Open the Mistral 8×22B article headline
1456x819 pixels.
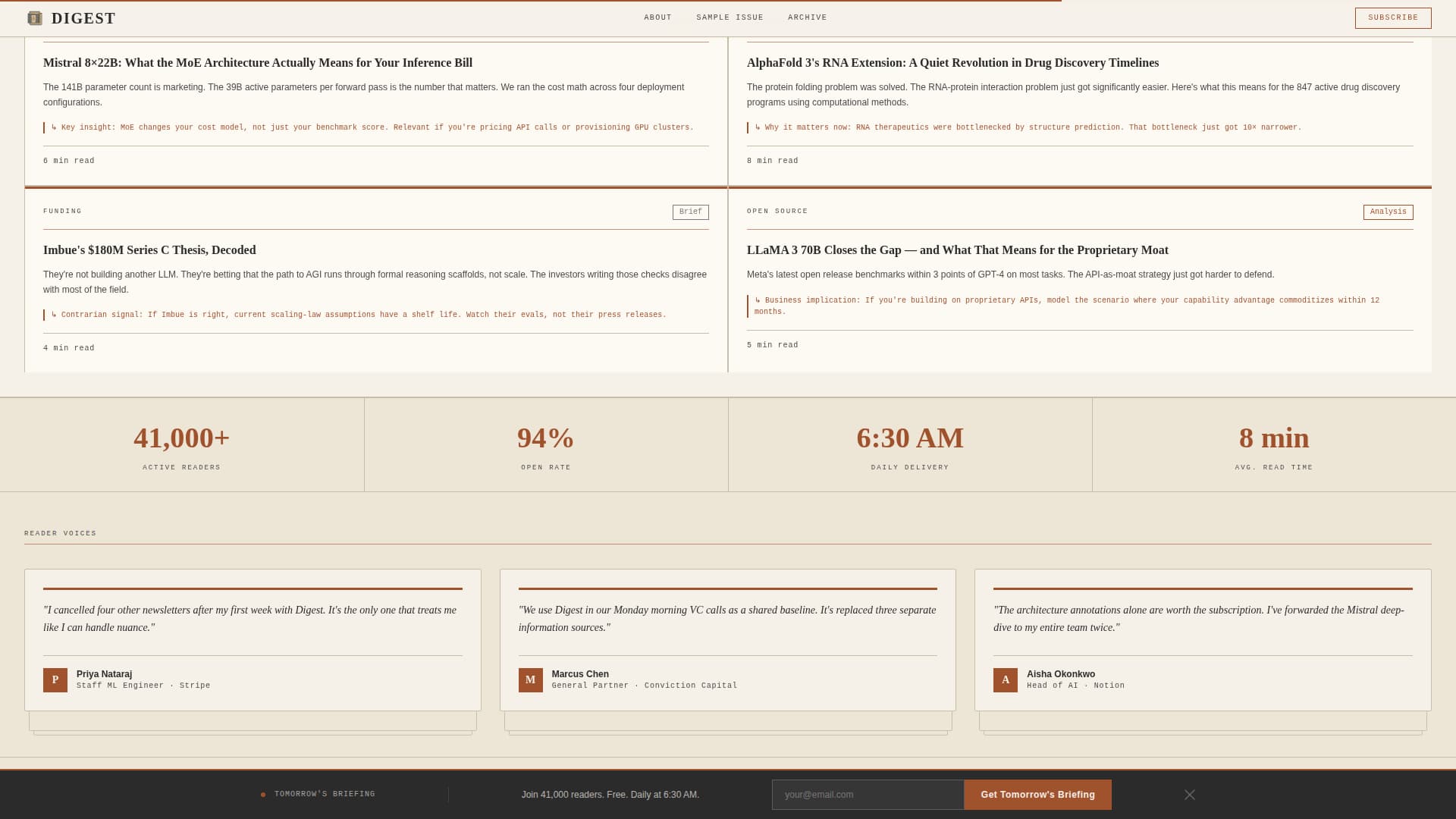coord(258,63)
